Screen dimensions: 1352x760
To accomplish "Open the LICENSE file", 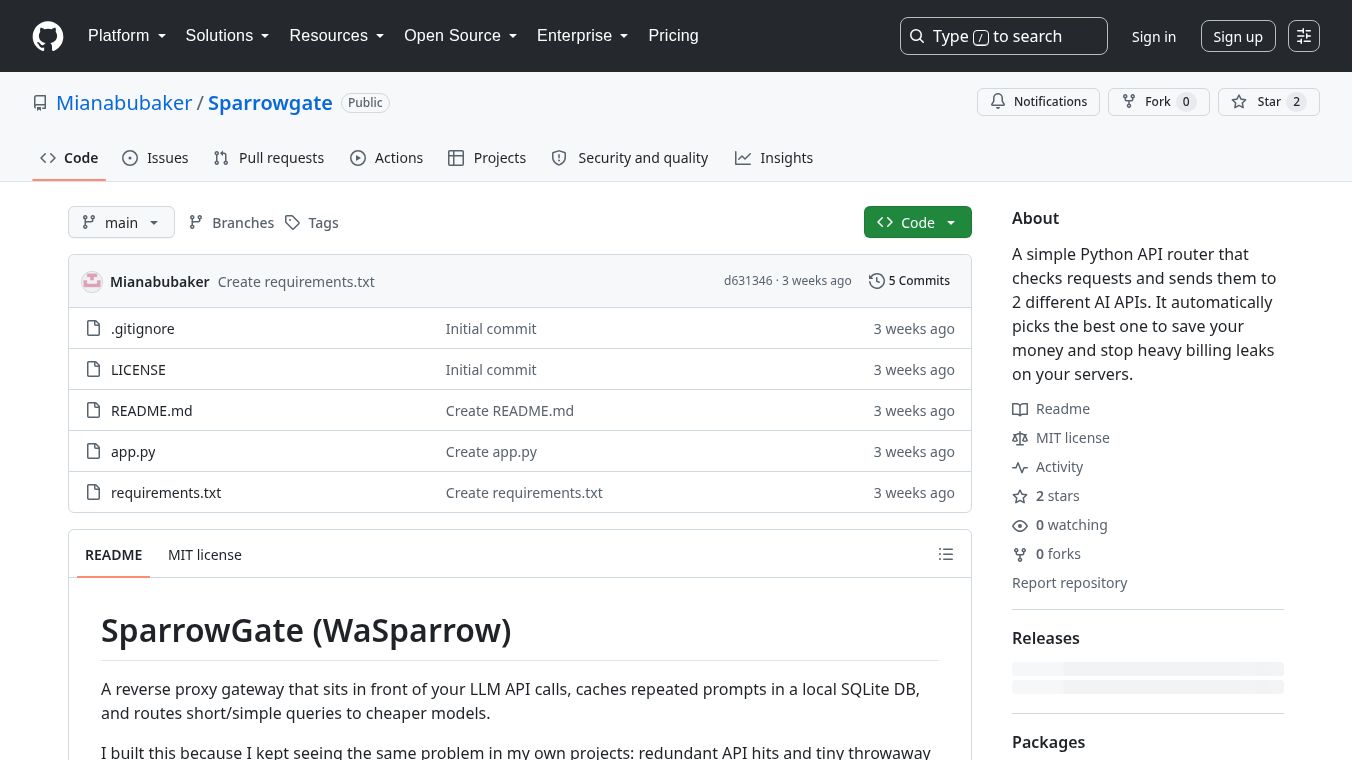I will [x=138, y=369].
